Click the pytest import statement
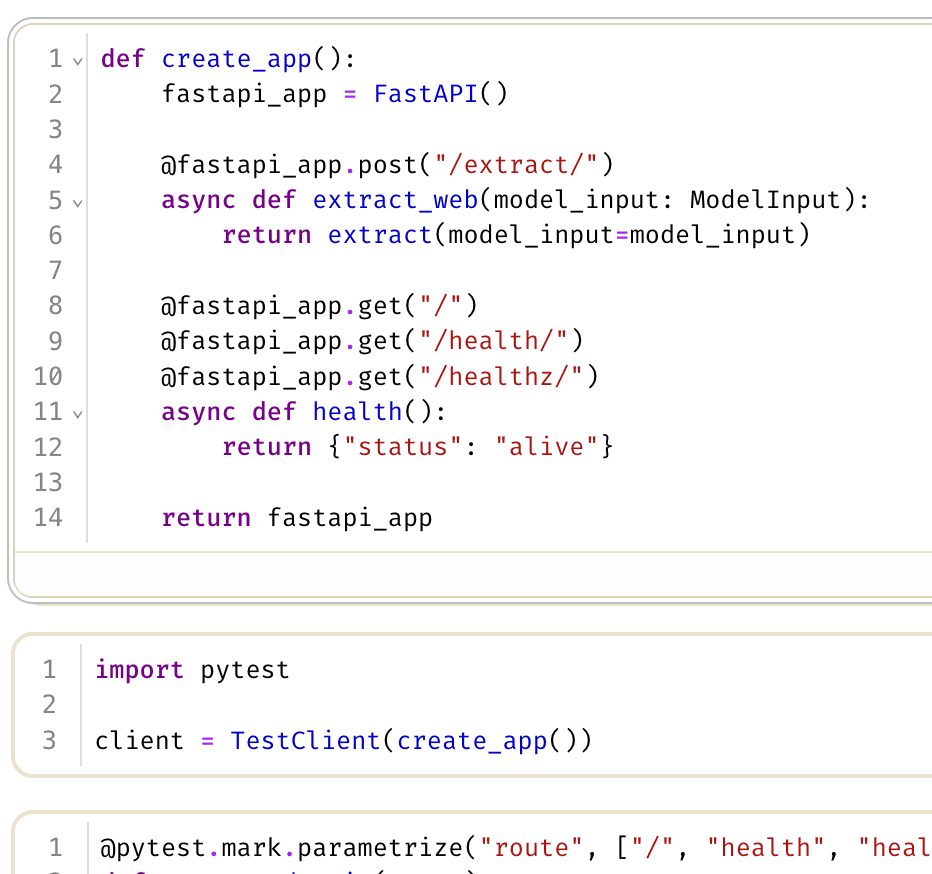 (190, 670)
